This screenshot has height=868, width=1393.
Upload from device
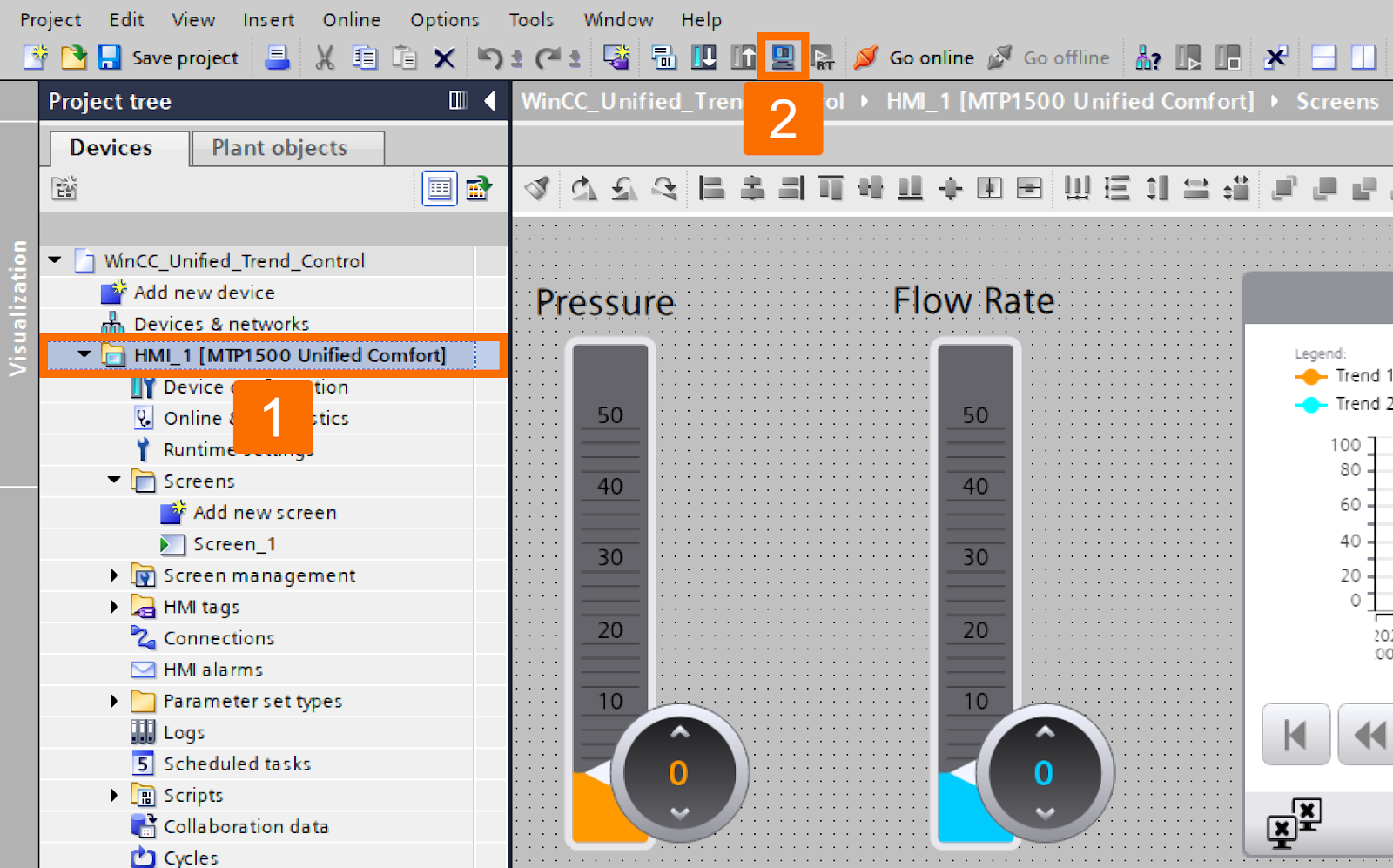click(744, 57)
